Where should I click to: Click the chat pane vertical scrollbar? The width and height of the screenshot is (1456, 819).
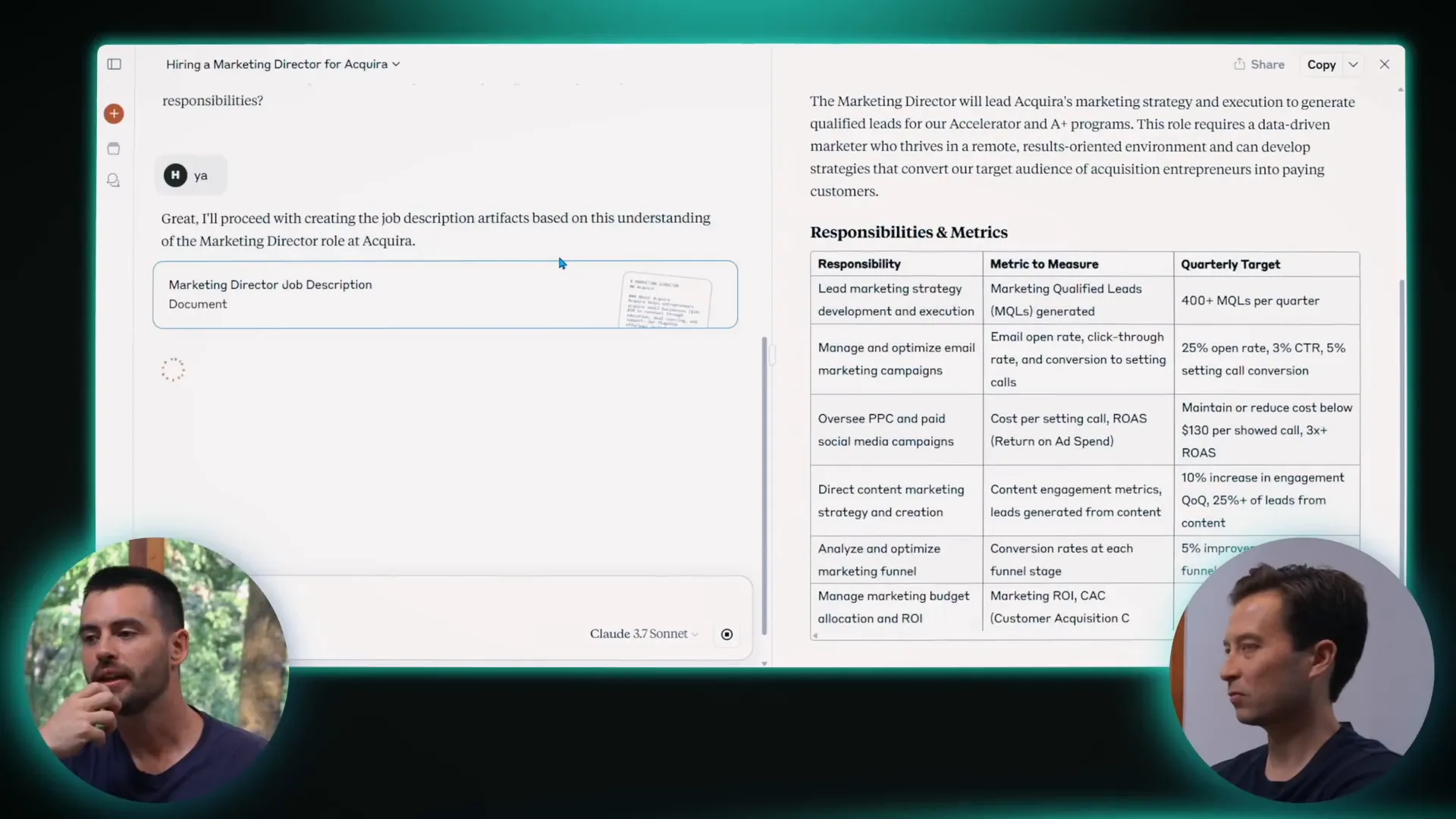764,485
